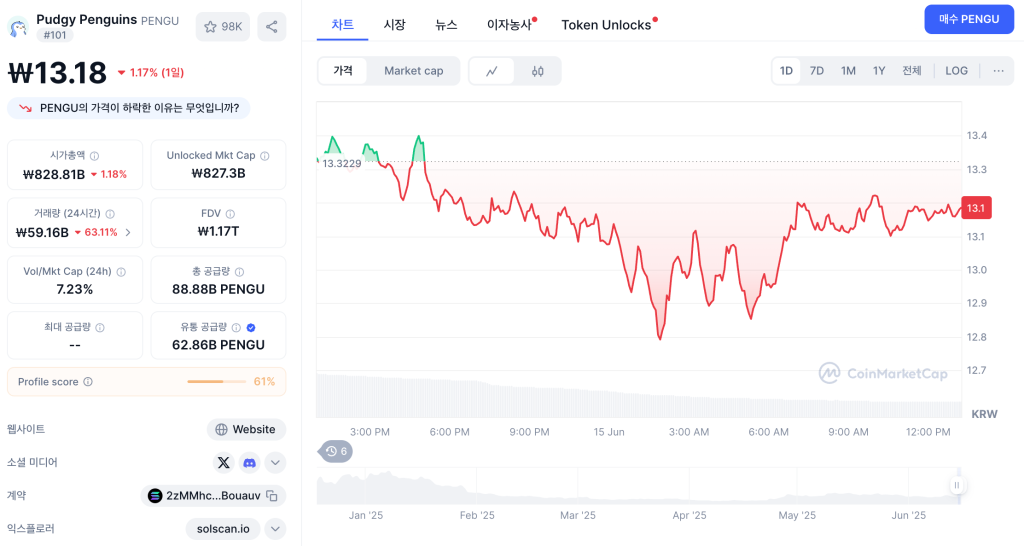Show info tooltip for 최대 공급량

100,327
